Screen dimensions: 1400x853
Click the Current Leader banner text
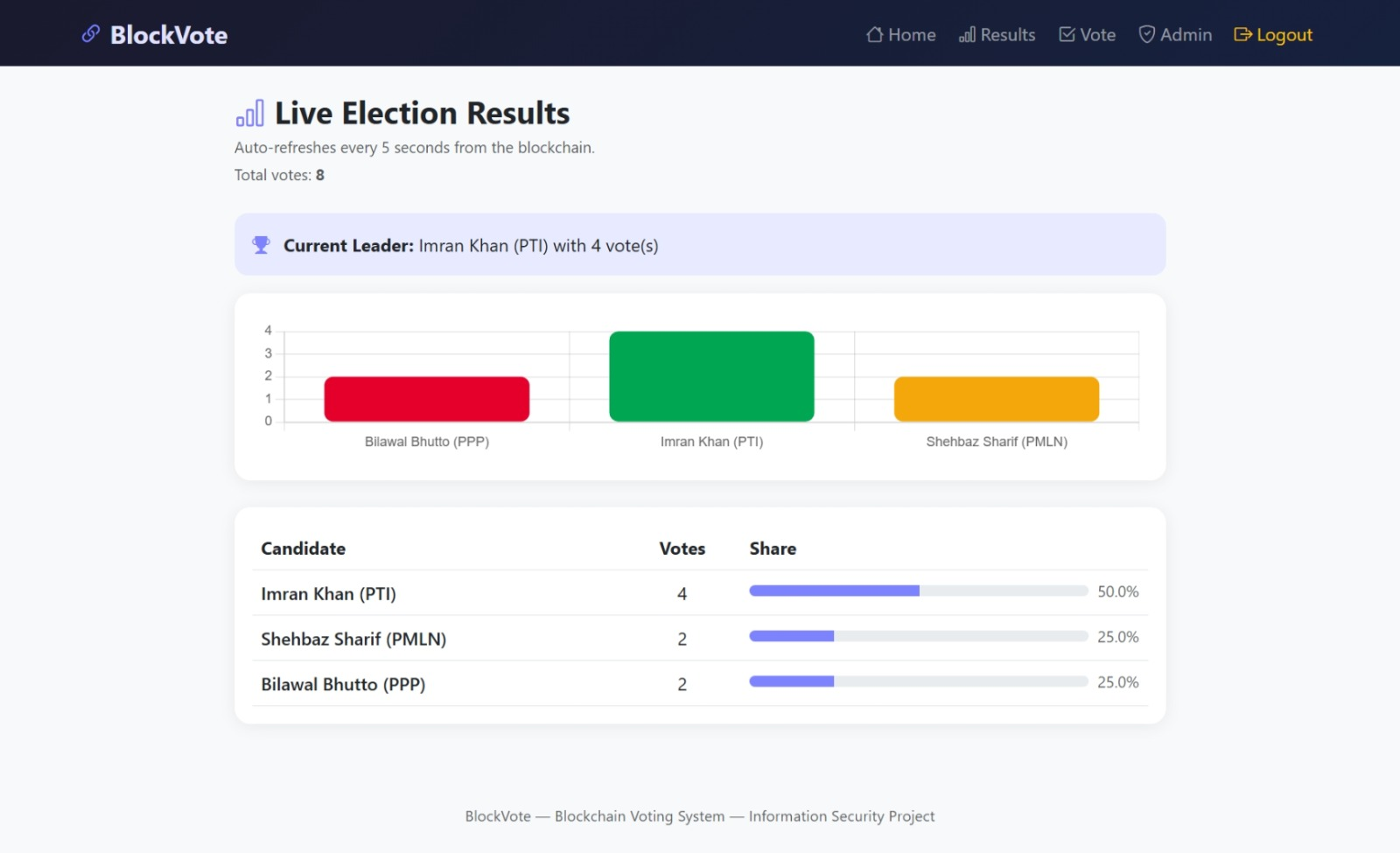pos(471,246)
